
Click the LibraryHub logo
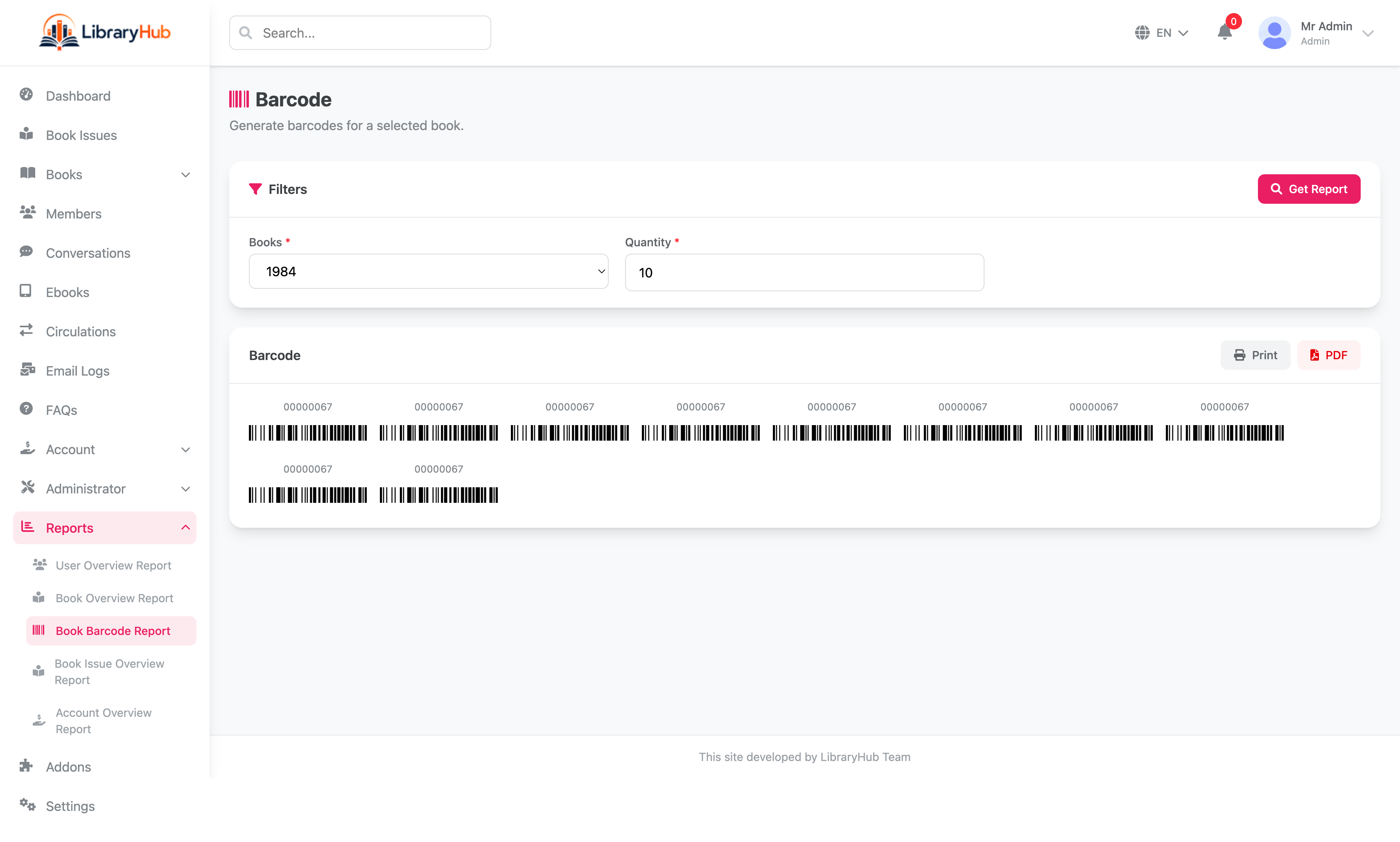104,32
